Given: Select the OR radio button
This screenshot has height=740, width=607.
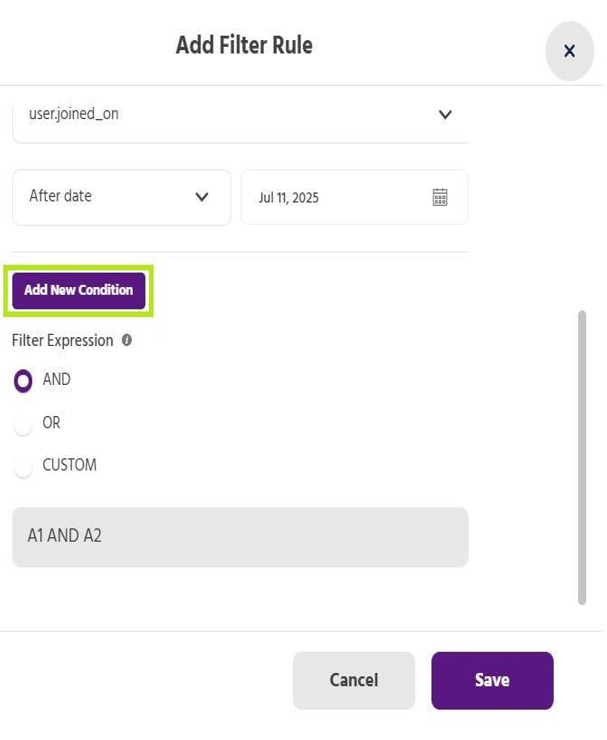Looking at the screenshot, I should tap(23, 424).
